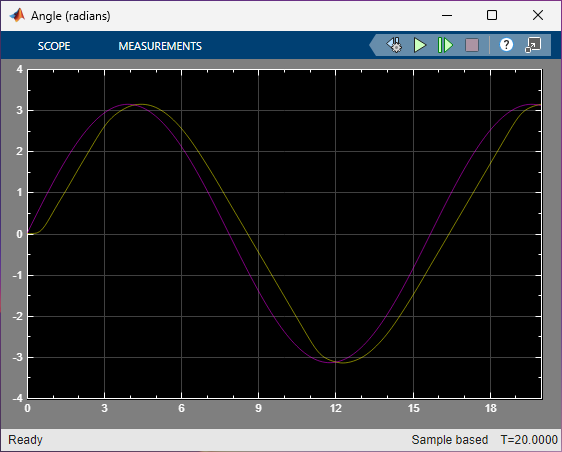The image size is (562, 452).
Task: Click the y-axis tick label -3
Action: coord(18,357)
